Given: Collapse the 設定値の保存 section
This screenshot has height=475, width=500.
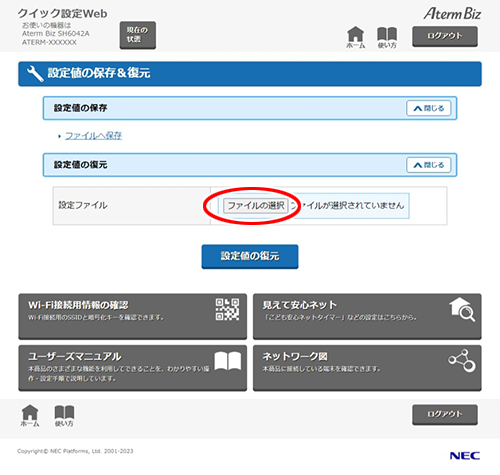Looking at the screenshot, I should 429,108.
